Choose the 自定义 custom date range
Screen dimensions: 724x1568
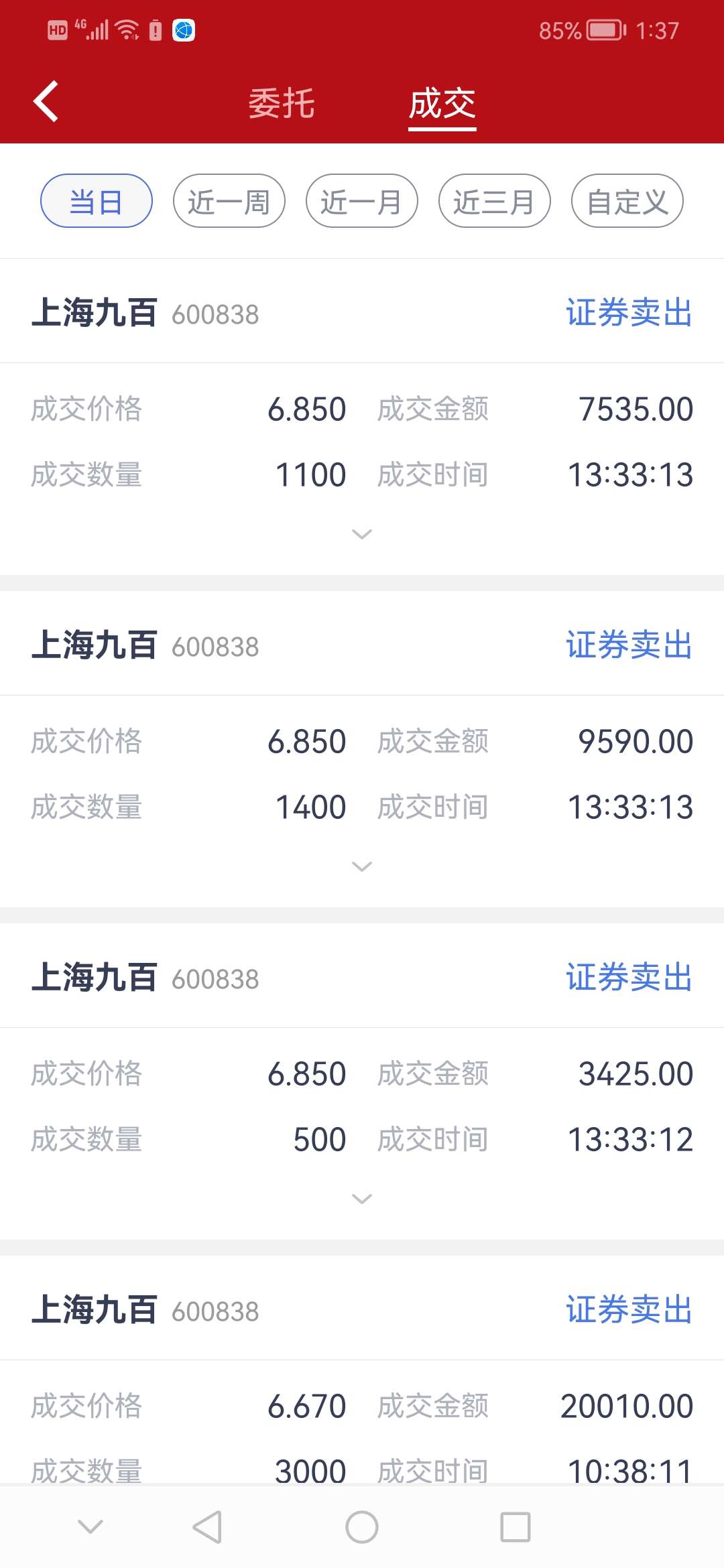pos(627,201)
